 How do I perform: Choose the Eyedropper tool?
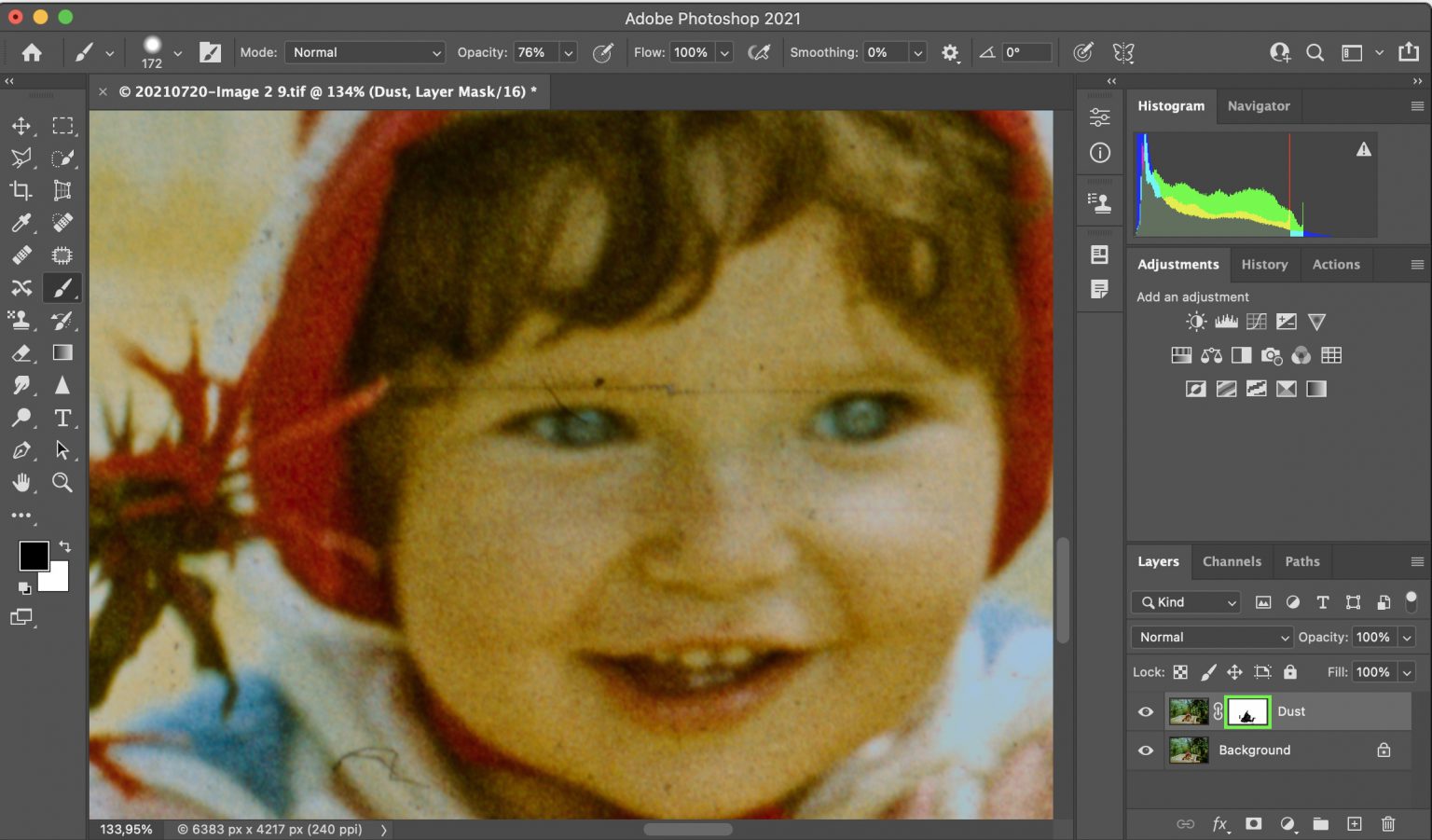[x=21, y=223]
